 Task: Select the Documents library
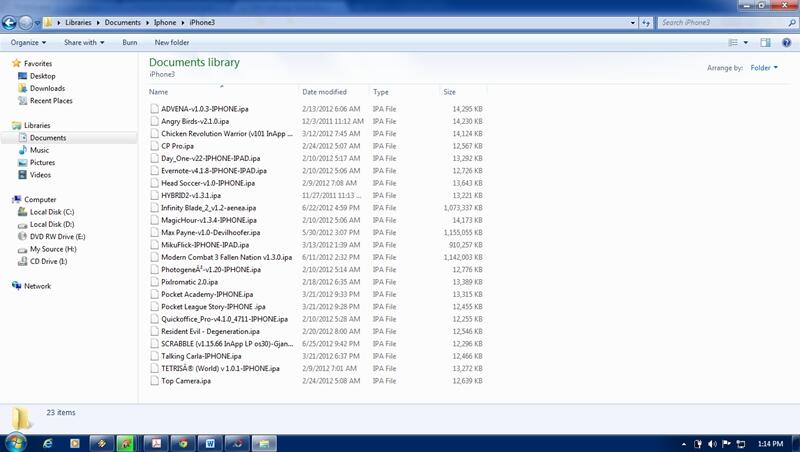[x=48, y=138]
